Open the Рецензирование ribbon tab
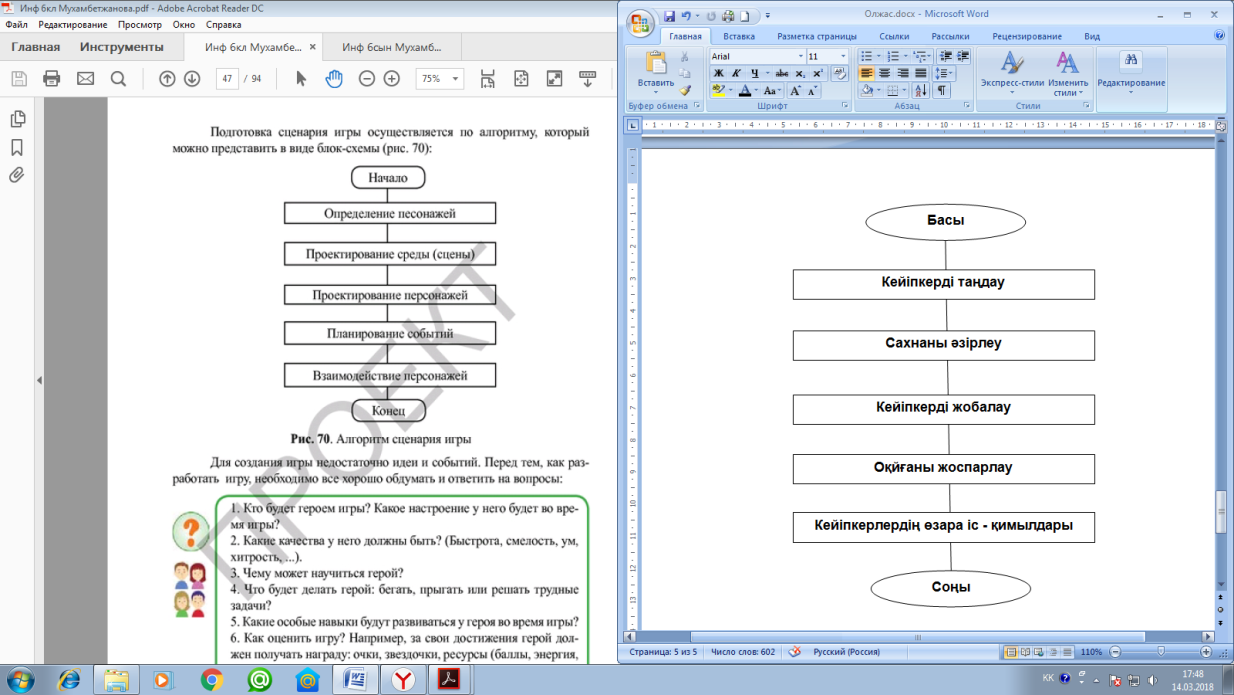 click(x=1027, y=36)
